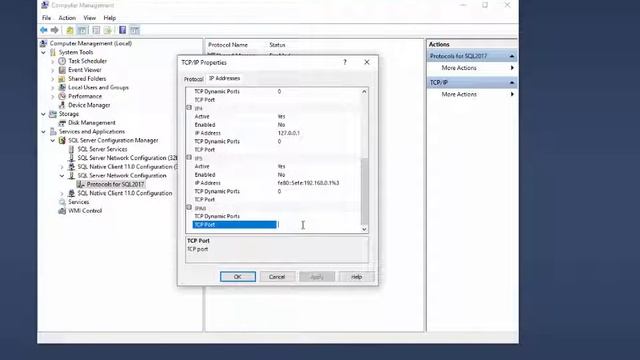Toggle the Show/Hide Console Tree icon
Screen dimensions: 640x360
click(82, 30)
